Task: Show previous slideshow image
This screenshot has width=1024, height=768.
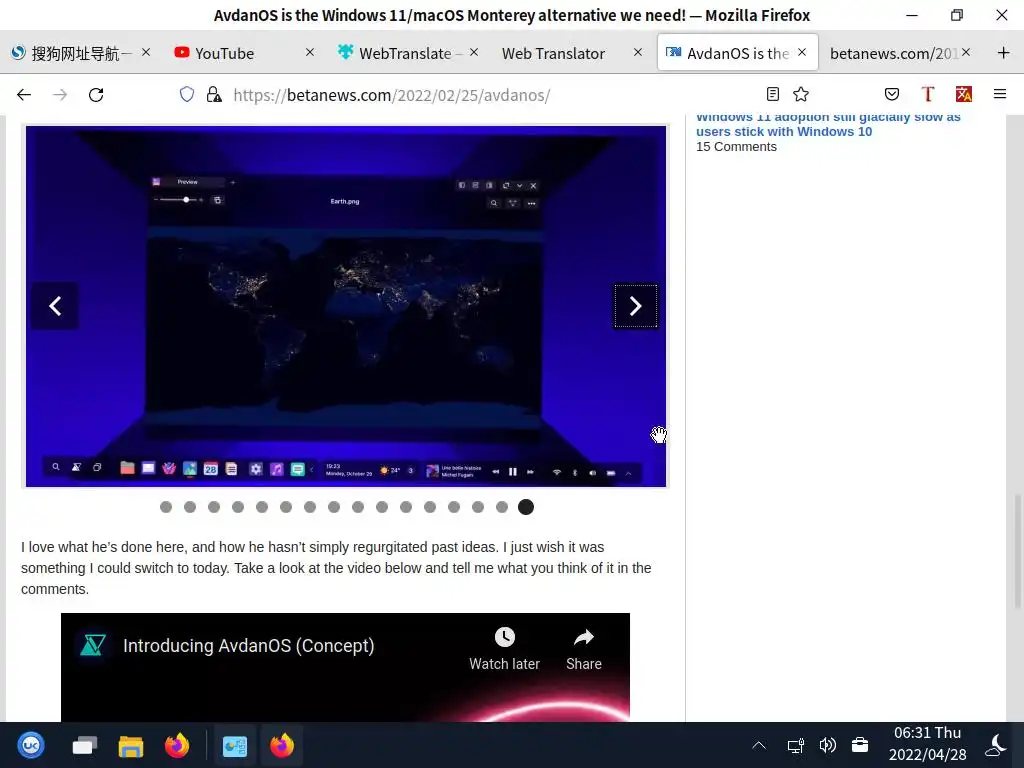Action: pyautogui.click(x=55, y=306)
